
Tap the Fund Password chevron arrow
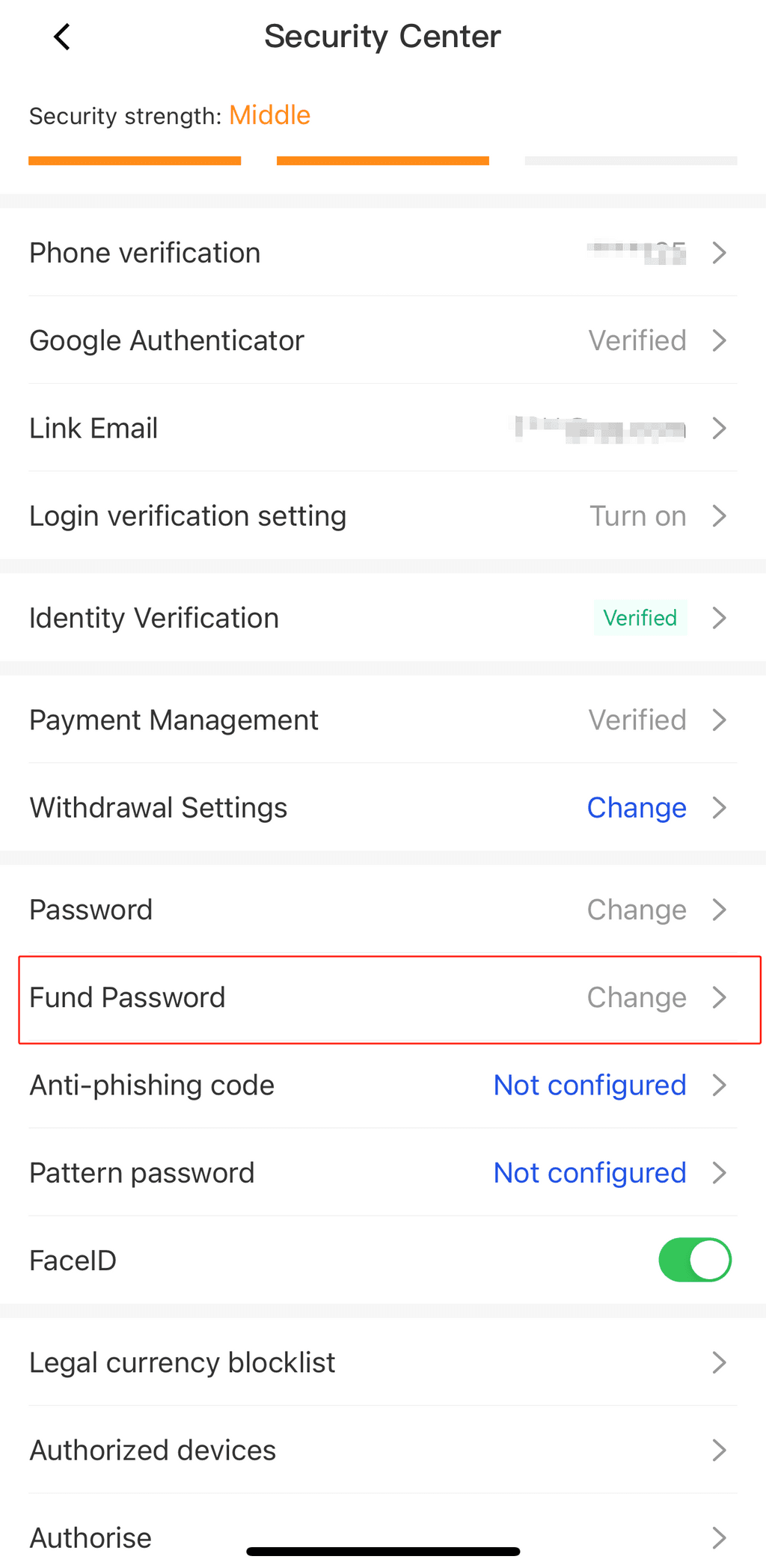pyautogui.click(x=719, y=997)
